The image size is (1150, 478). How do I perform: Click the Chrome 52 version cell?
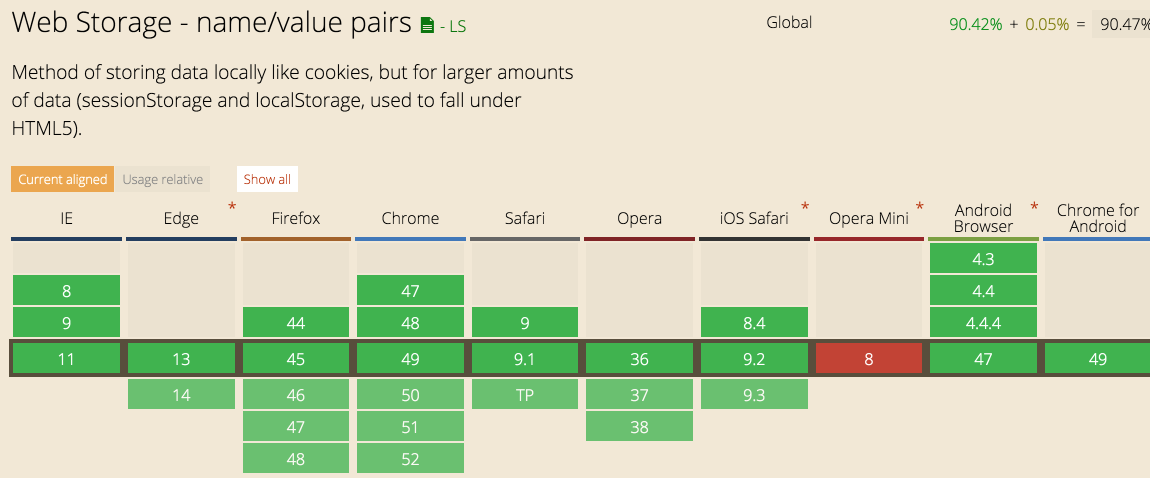(411, 459)
